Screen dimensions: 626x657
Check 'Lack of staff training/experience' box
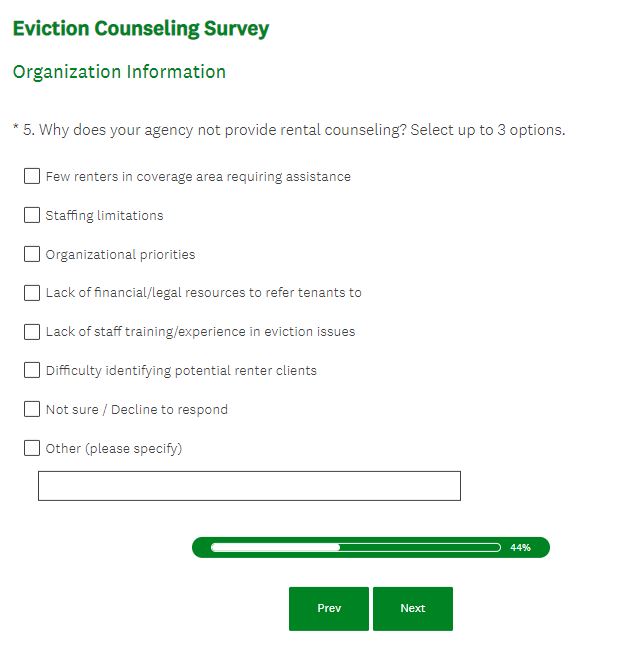pyautogui.click(x=32, y=331)
